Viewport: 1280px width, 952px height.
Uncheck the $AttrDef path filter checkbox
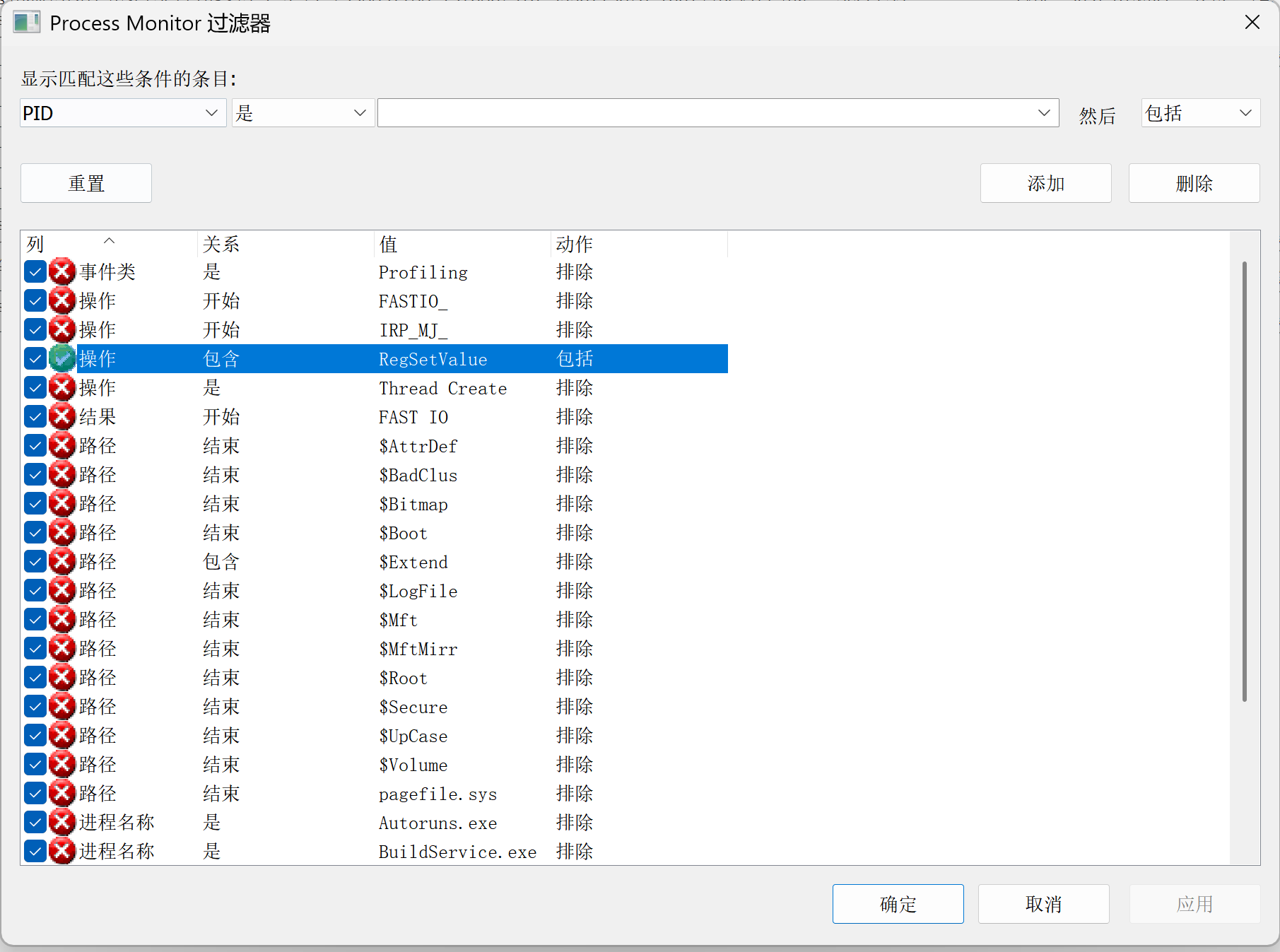tap(35, 445)
